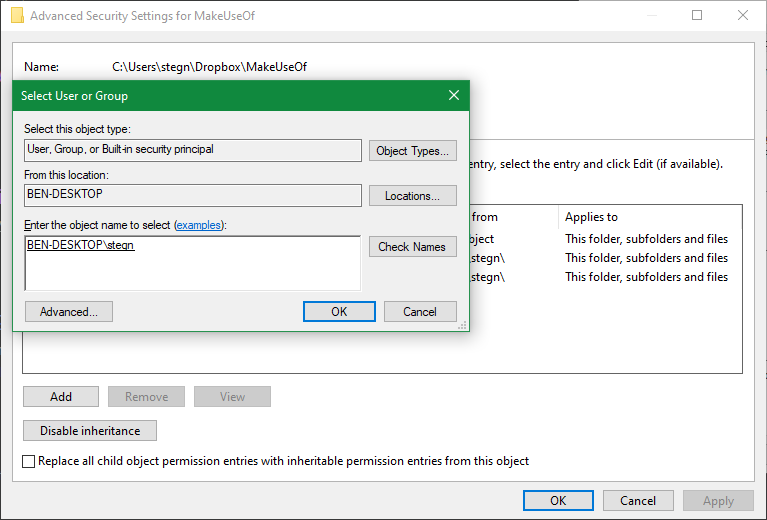Open the examples help link
The height and width of the screenshot is (520, 767).
click(x=199, y=225)
